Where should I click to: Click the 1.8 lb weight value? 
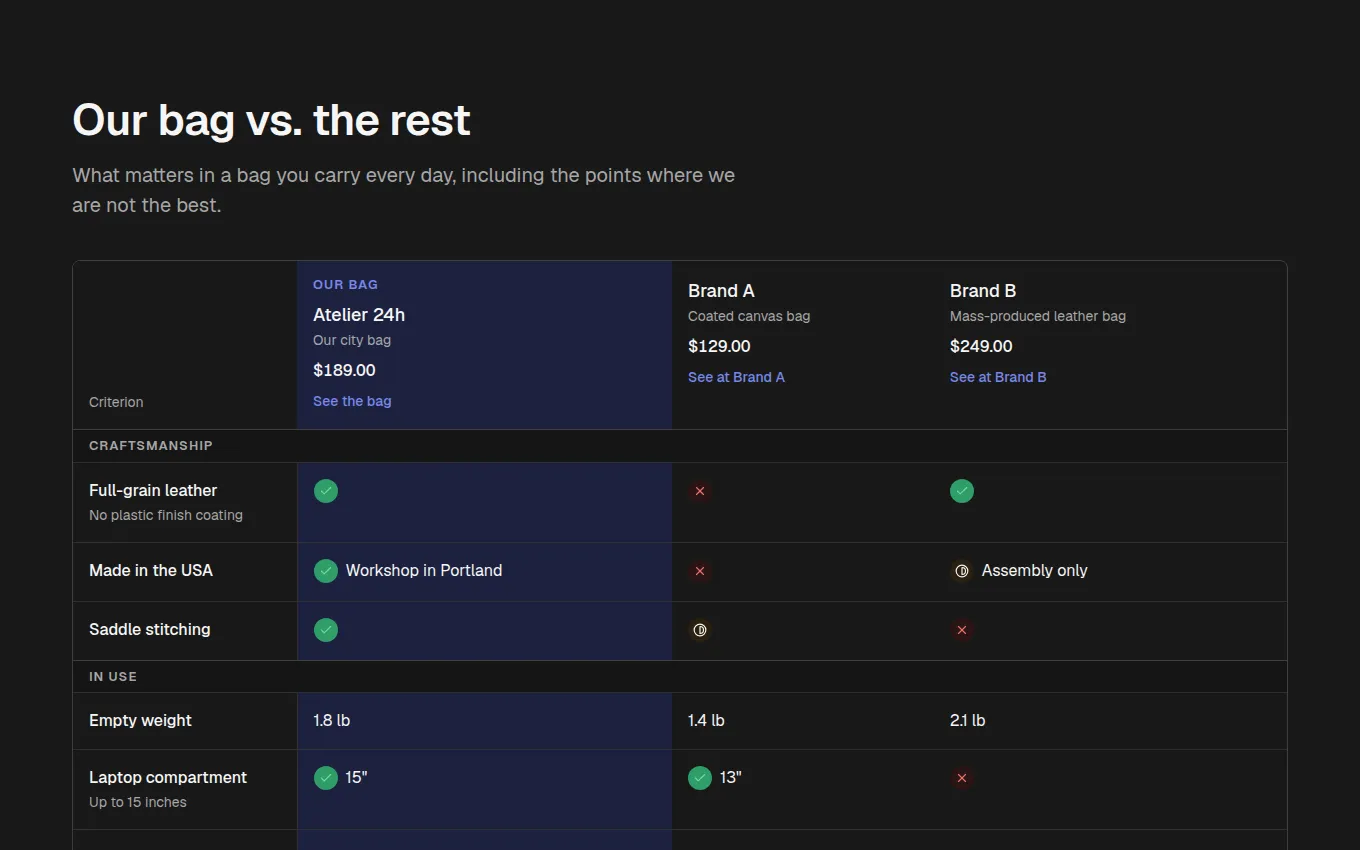tap(332, 720)
